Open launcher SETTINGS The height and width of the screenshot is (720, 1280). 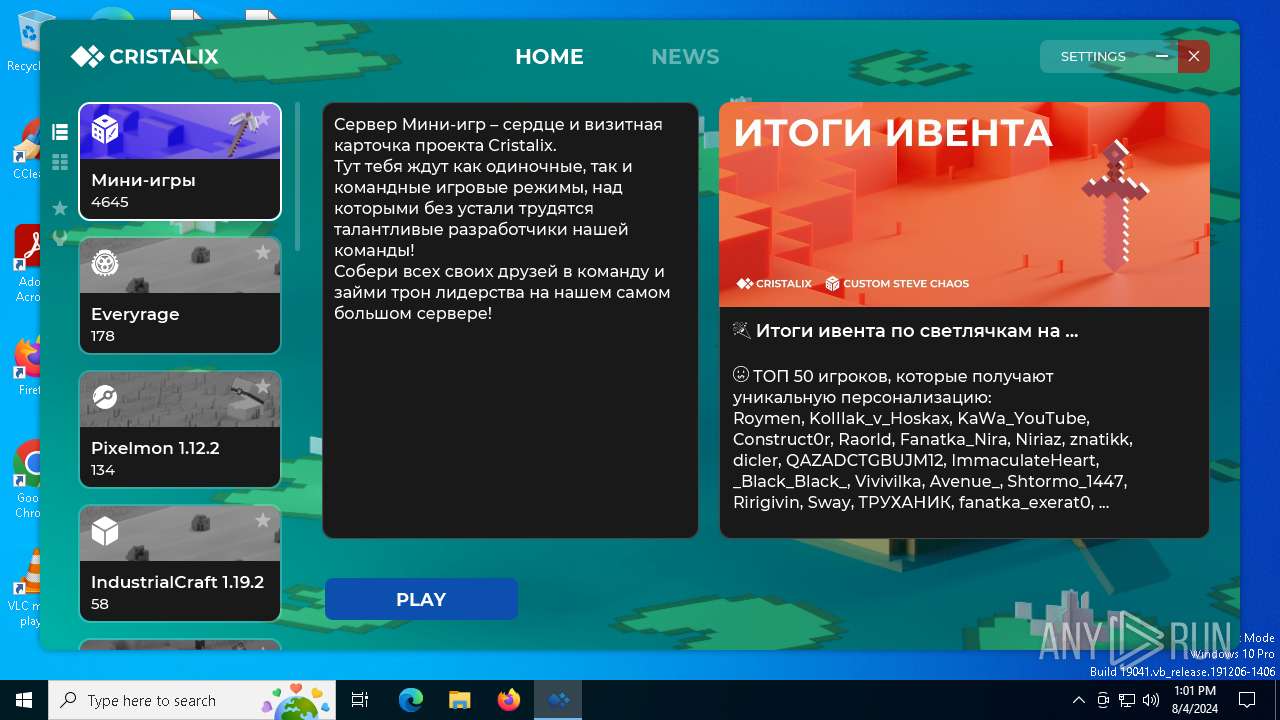pyautogui.click(x=1093, y=57)
